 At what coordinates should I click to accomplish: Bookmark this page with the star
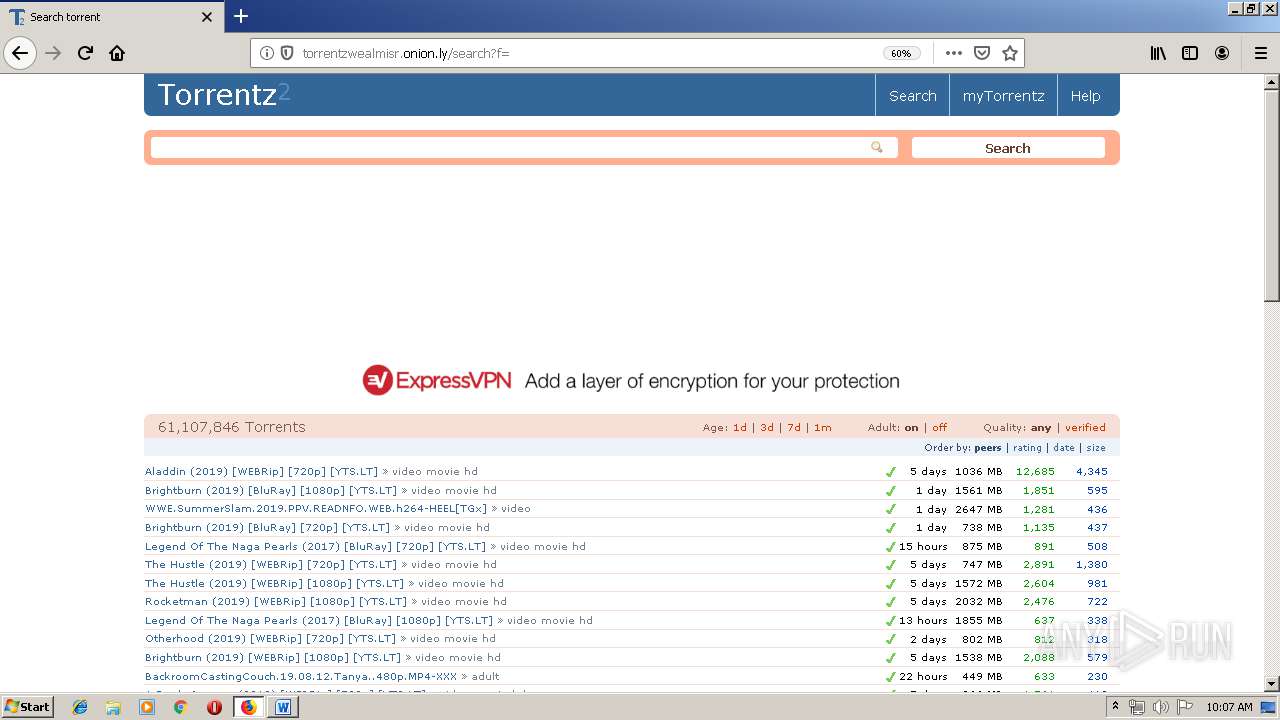1010,53
